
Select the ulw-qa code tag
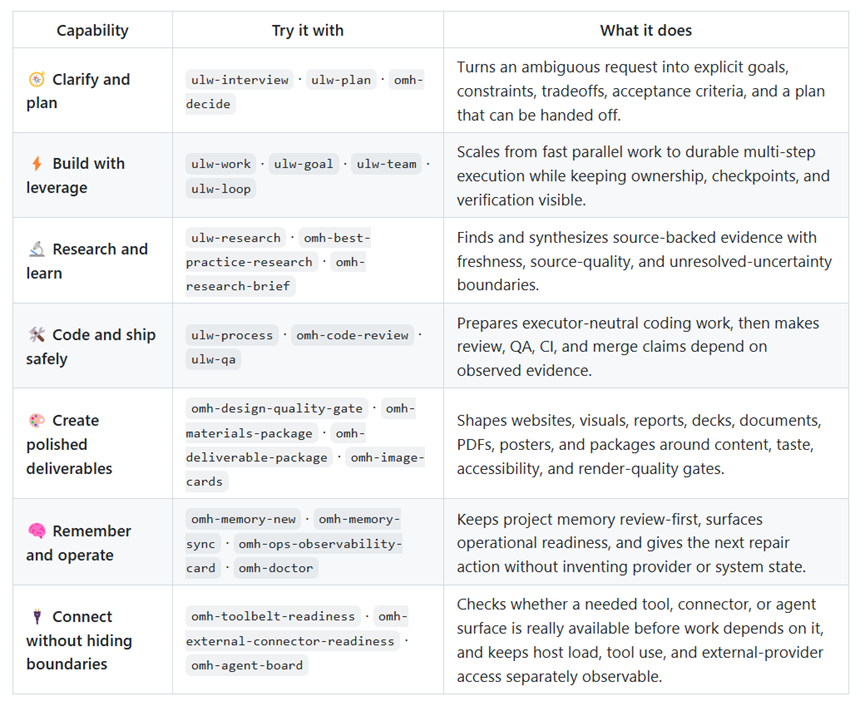point(213,360)
